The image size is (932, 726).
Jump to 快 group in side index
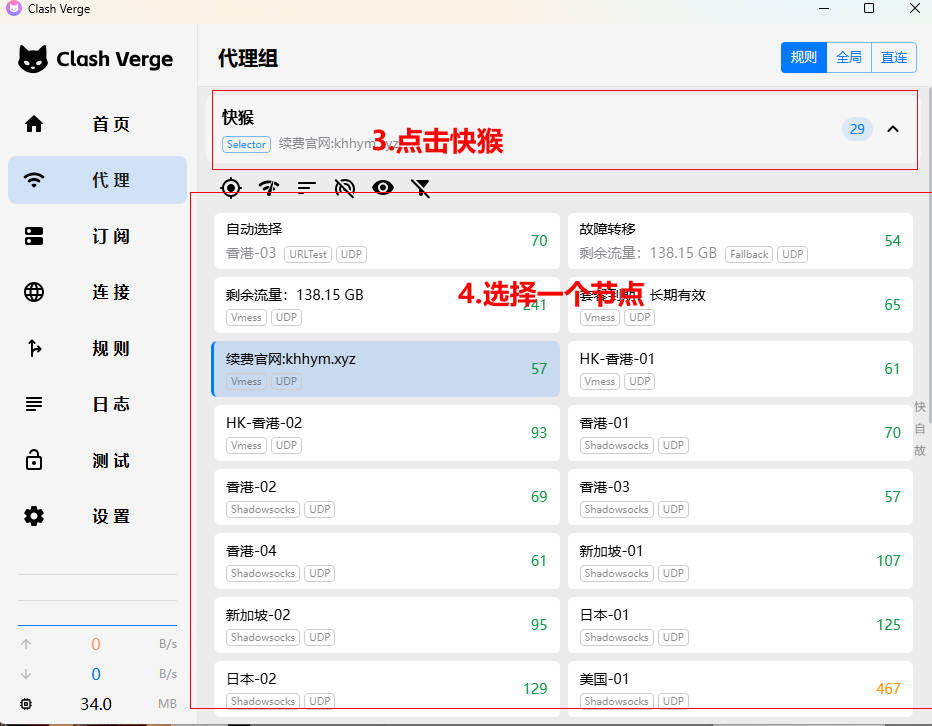point(920,407)
